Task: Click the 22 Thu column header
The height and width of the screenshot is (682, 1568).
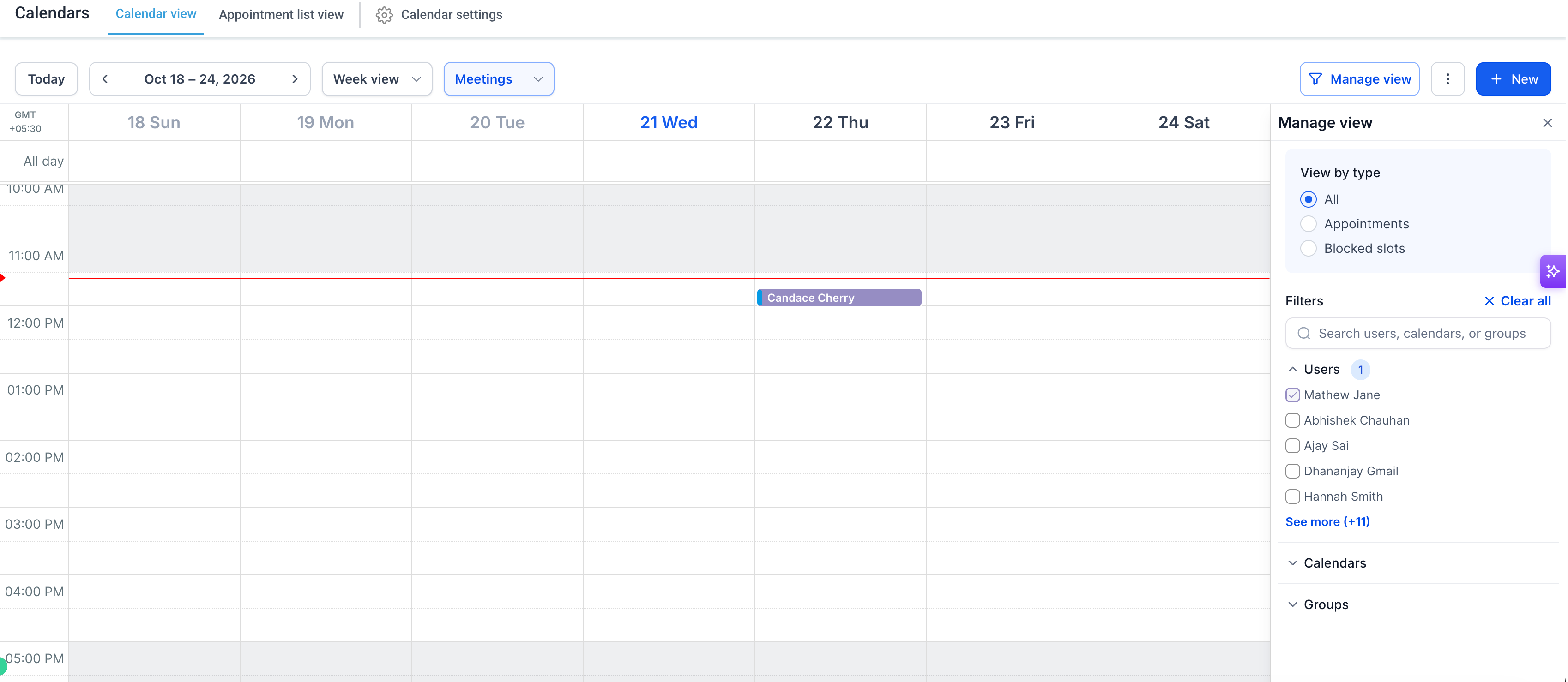Action: point(840,123)
